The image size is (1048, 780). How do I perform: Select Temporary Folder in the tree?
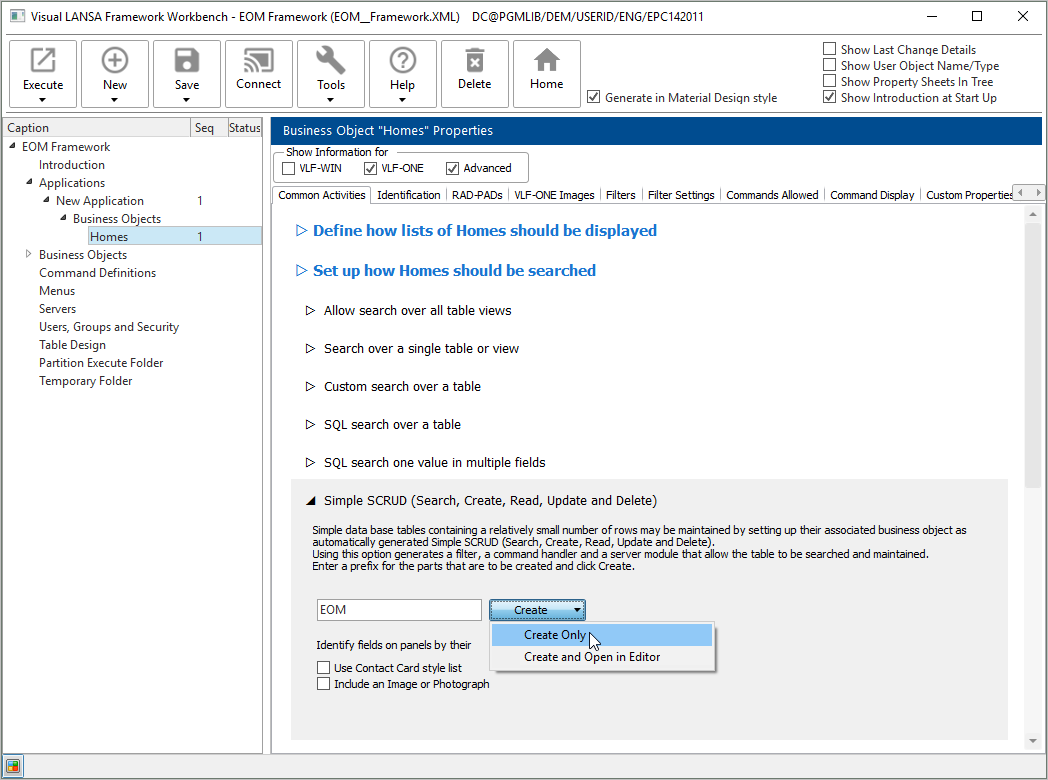point(86,381)
